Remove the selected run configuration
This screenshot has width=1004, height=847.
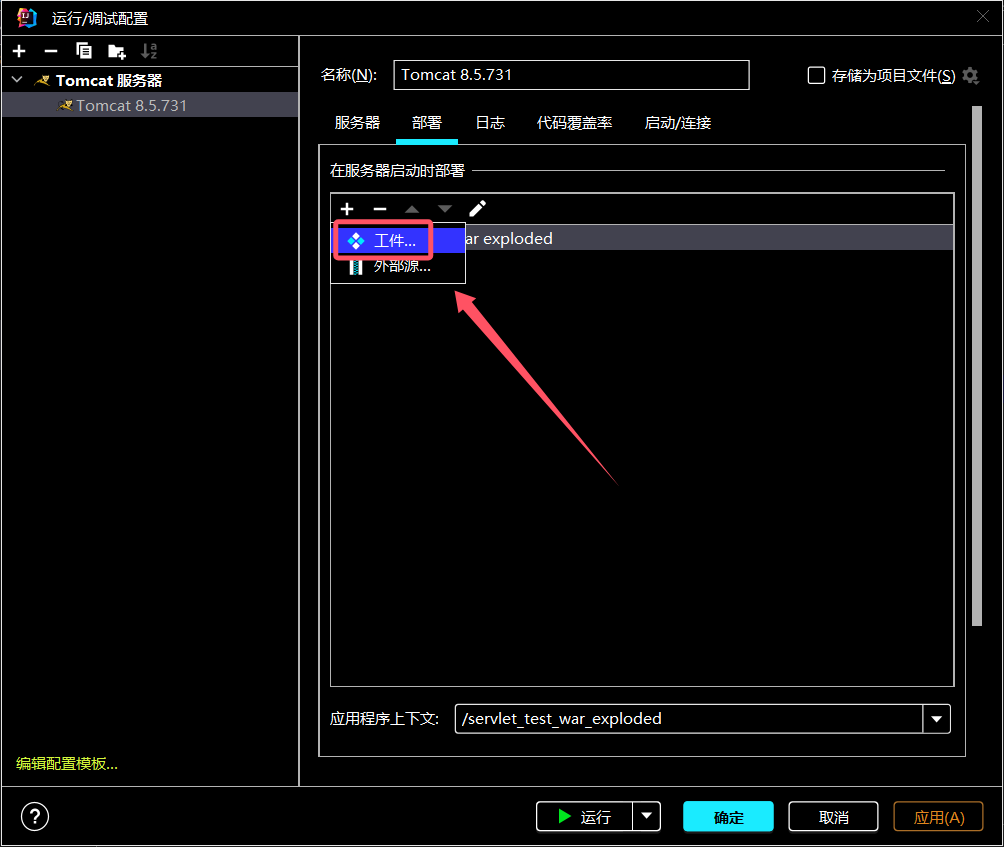pos(51,51)
